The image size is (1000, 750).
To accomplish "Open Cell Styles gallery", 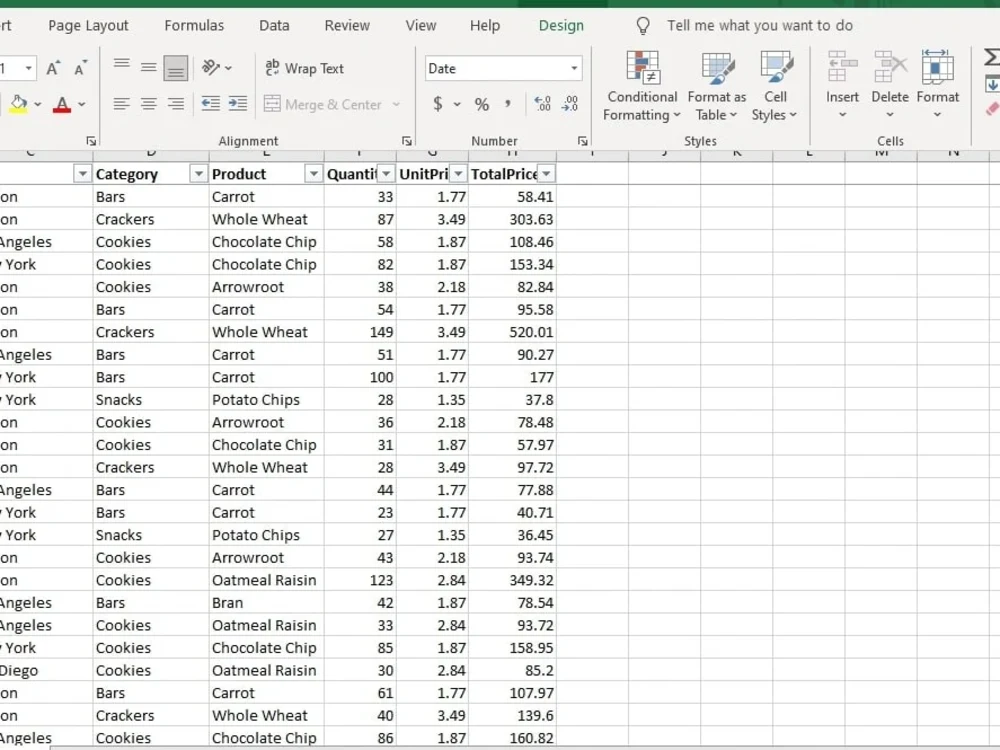I will coord(775,86).
